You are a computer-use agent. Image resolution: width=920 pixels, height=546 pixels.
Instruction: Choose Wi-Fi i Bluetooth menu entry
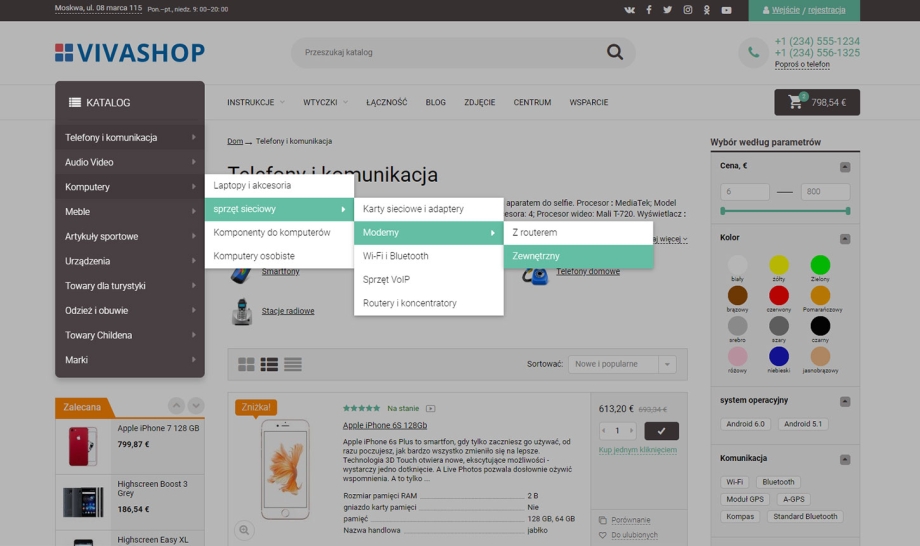tap(396, 256)
